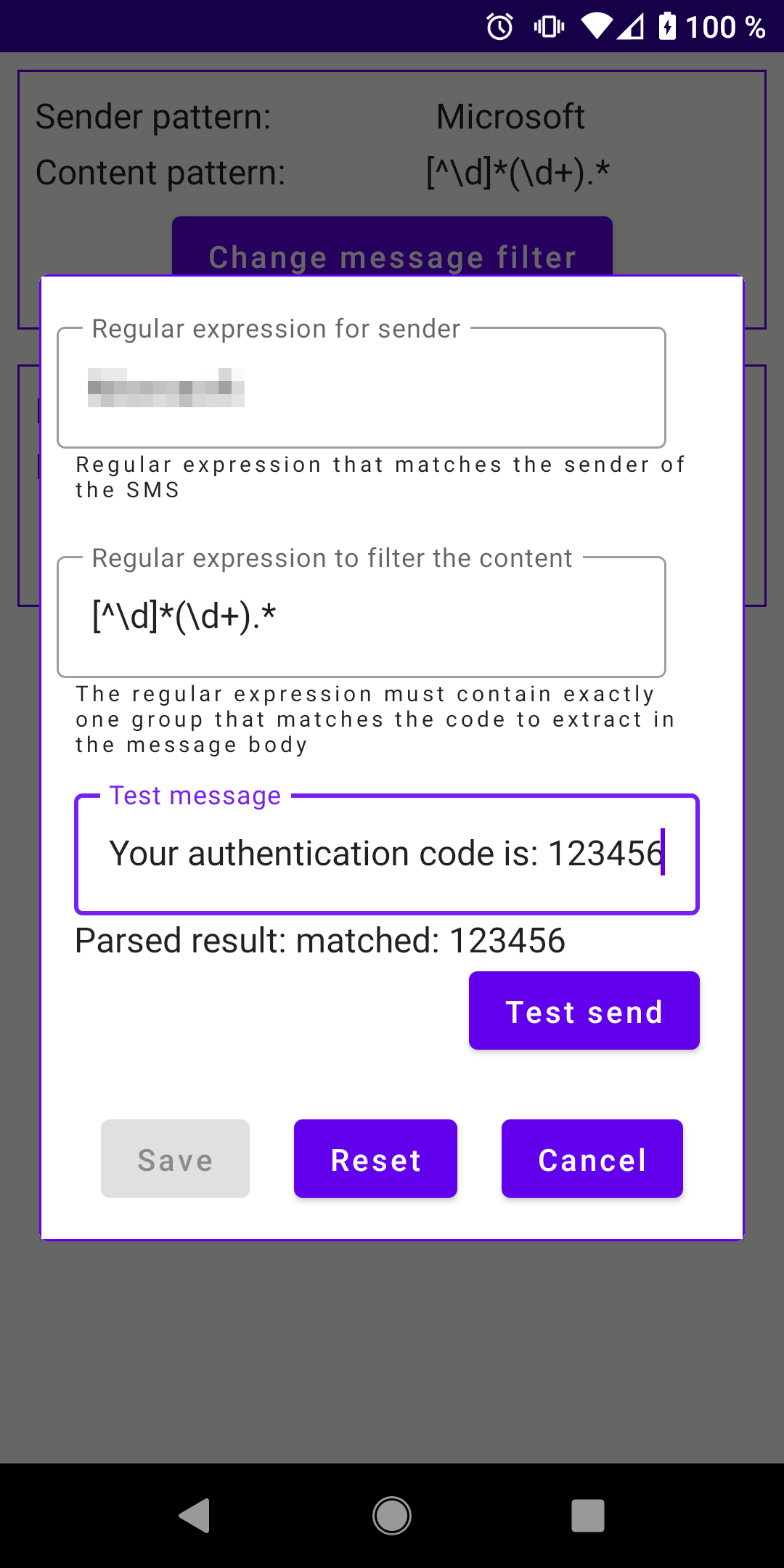This screenshot has height=1568, width=784.
Task: Focus the sender regular expression field
Action: tap(362, 388)
